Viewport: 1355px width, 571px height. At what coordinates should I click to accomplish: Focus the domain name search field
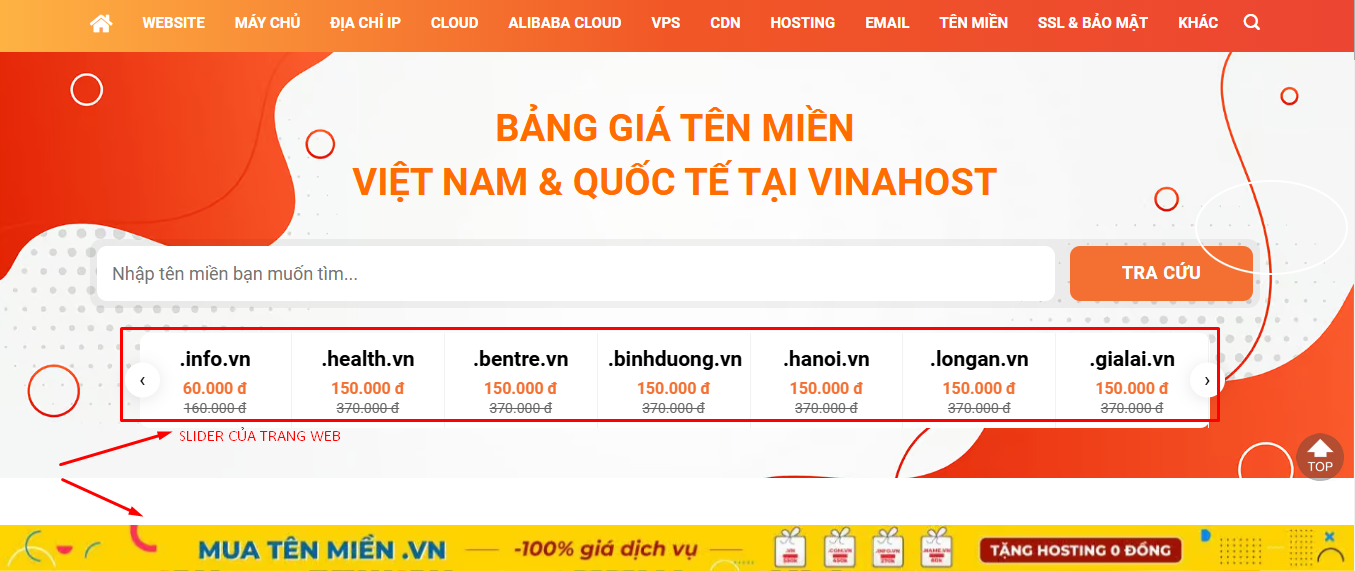click(x=576, y=273)
